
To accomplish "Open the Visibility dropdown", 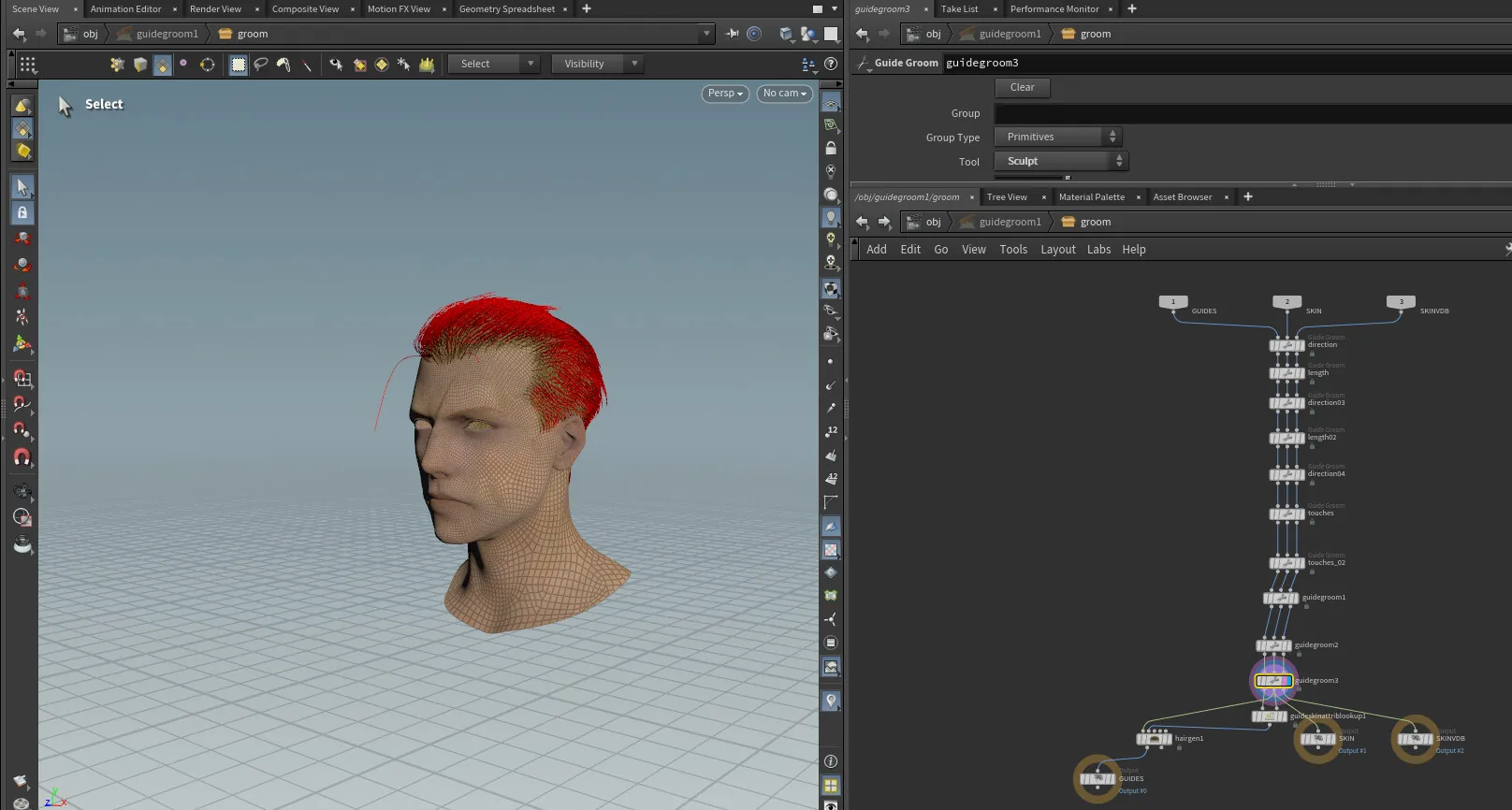I will click(x=597, y=64).
